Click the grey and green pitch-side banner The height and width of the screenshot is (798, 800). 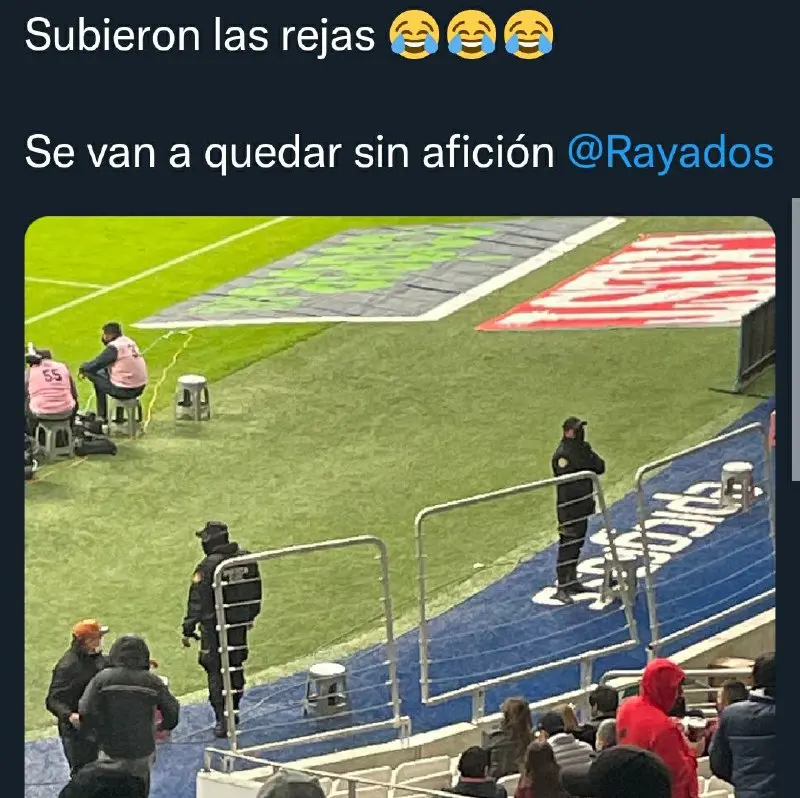click(x=378, y=272)
